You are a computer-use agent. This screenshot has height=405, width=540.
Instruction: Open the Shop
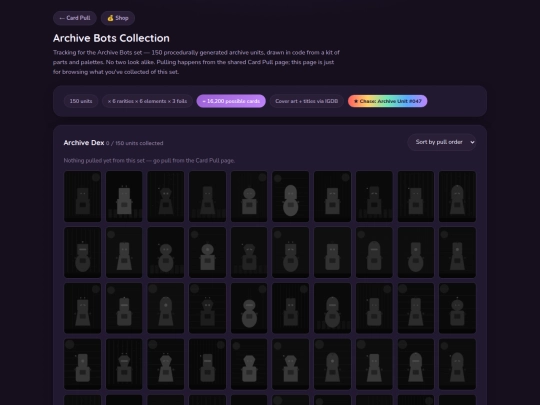pyautogui.click(x=118, y=18)
